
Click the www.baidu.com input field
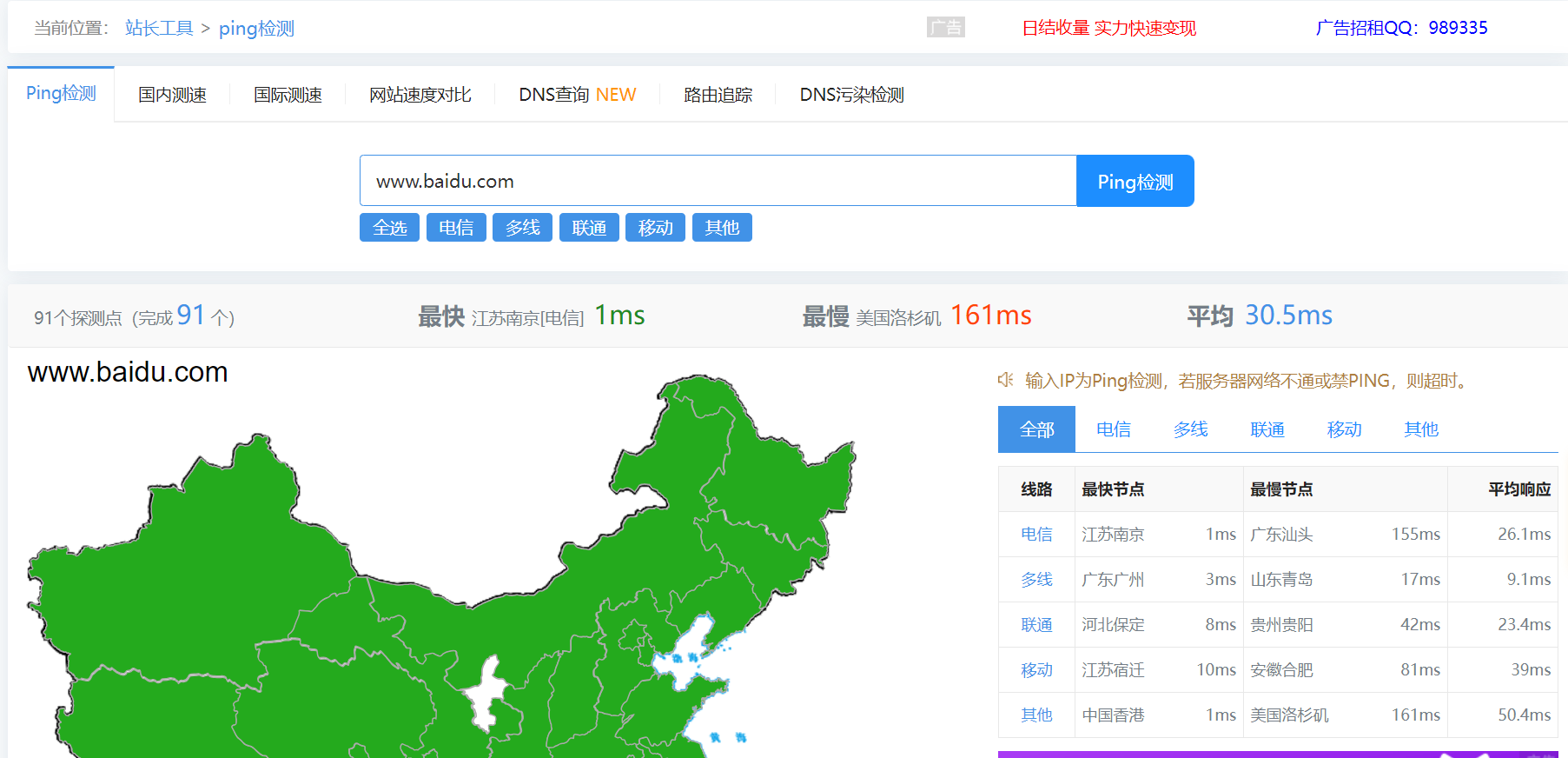point(718,181)
